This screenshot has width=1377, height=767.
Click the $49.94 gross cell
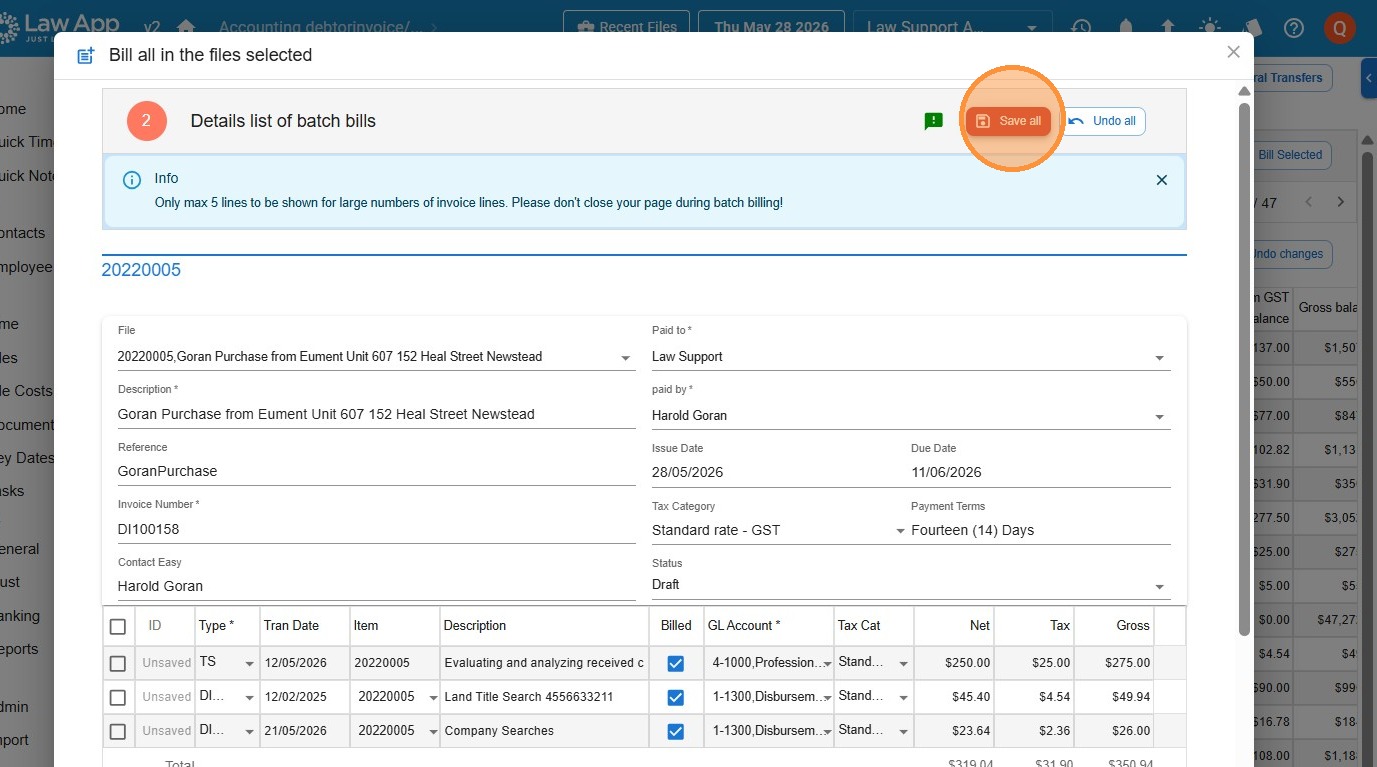(1115, 697)
